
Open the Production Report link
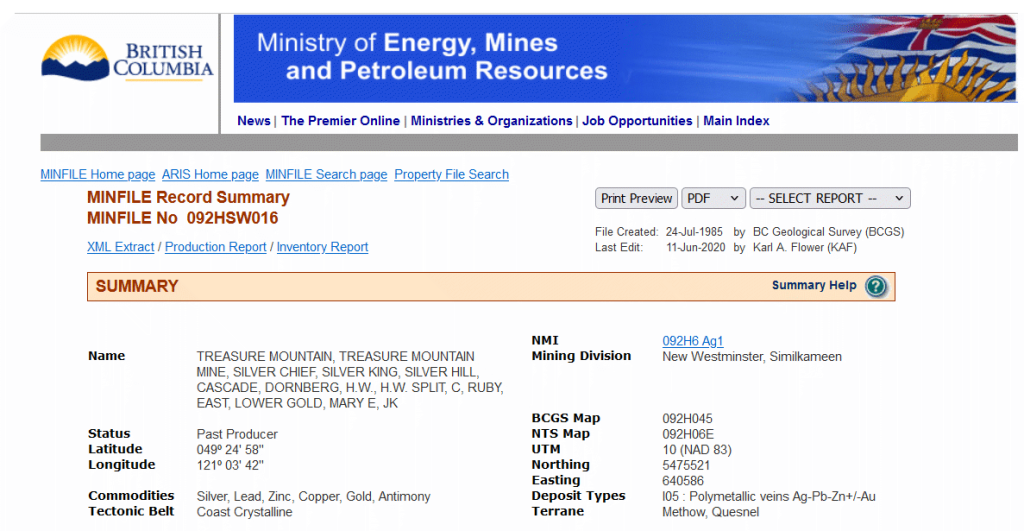216,247
